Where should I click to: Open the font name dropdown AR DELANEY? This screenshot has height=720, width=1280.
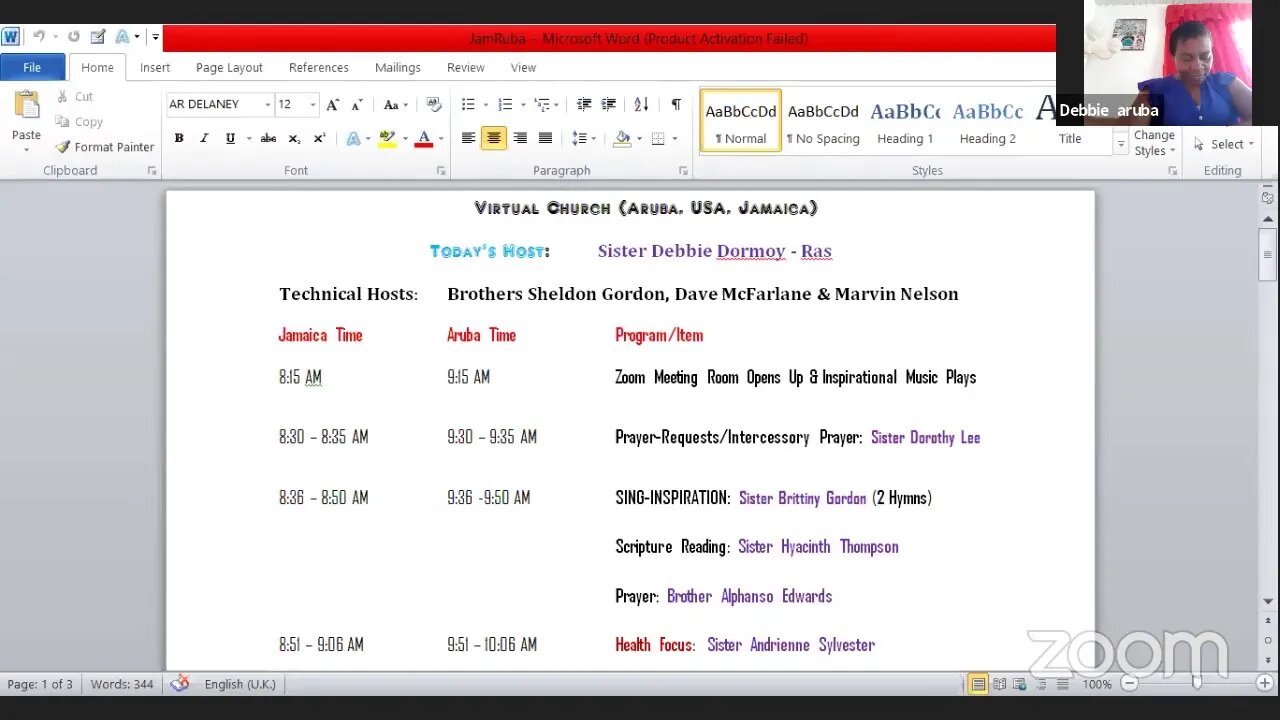coord(268,104)
